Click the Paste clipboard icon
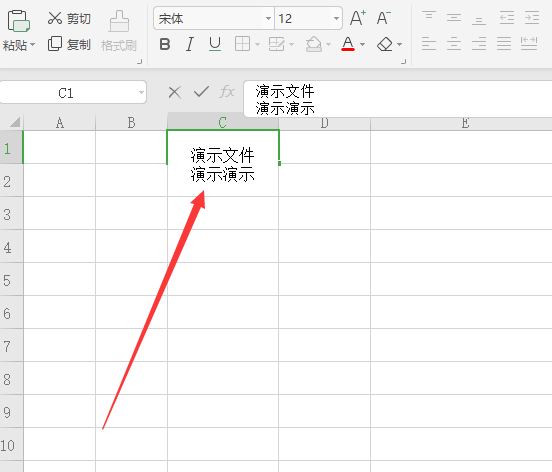This screenshot has height=472, width=552. point(18,21)
